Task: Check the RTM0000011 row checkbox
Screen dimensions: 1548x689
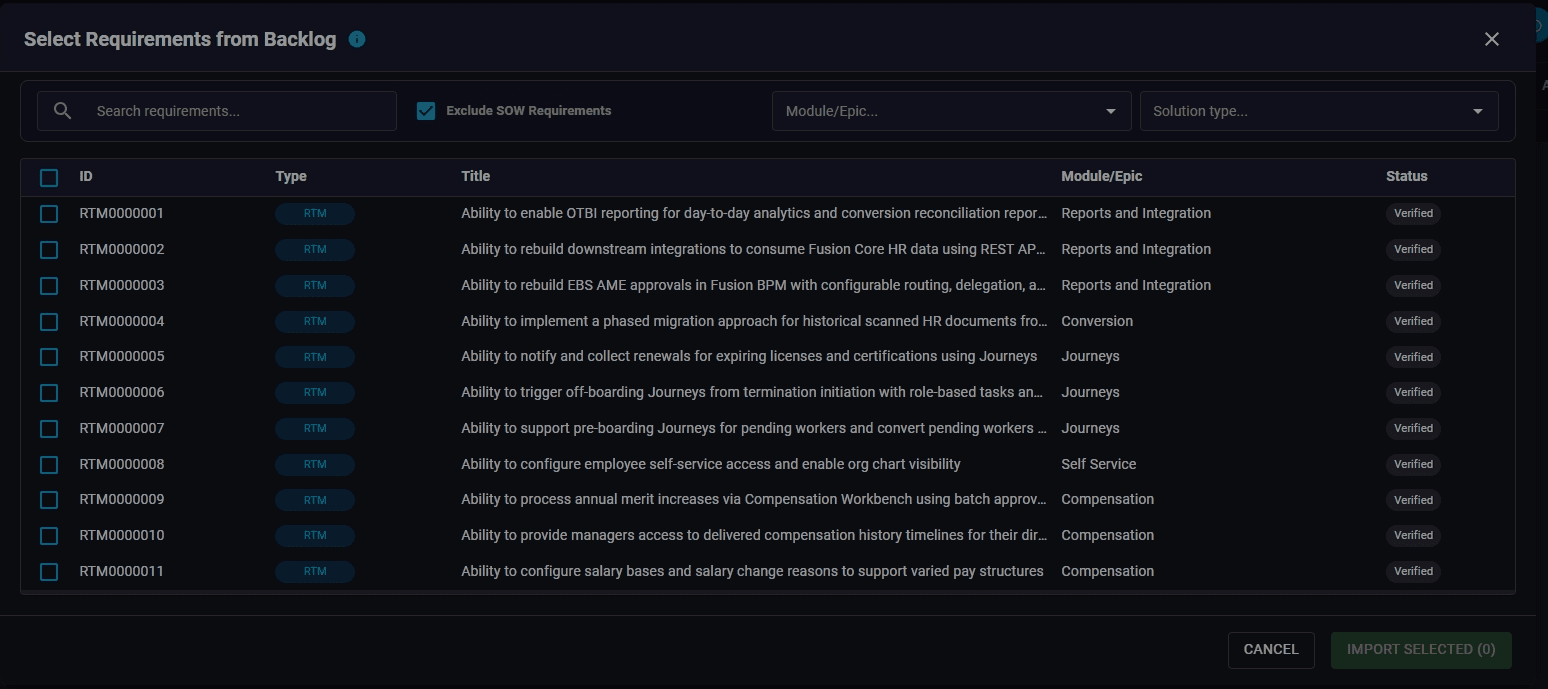Action: click(x=49, y=572)
